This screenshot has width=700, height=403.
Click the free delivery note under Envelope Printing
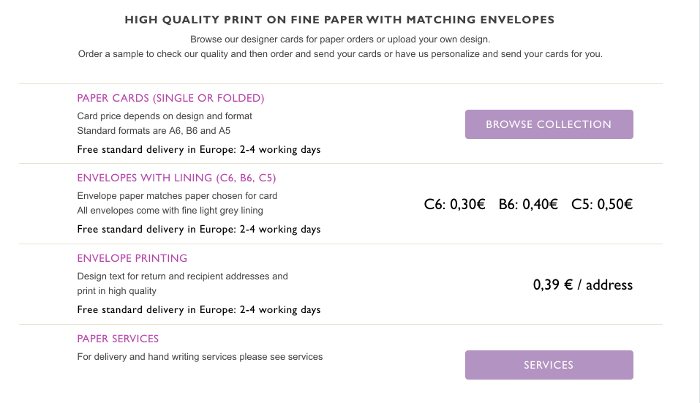pyautogui.click(x=199, y=310)
